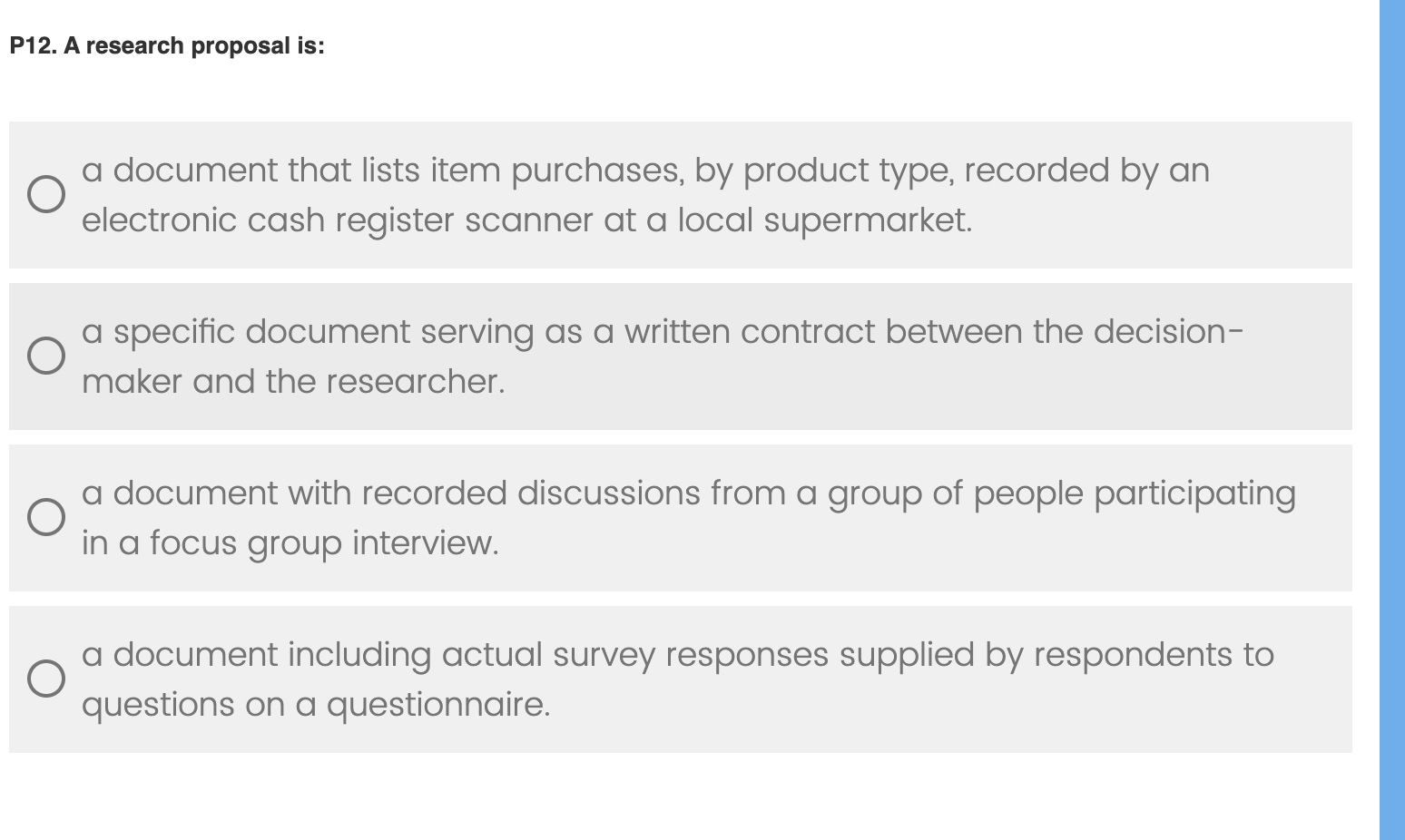The width and height of the screenshot is (1405, 840).
Task: Select the radio button for the cash register option
Action: [47, 194]
